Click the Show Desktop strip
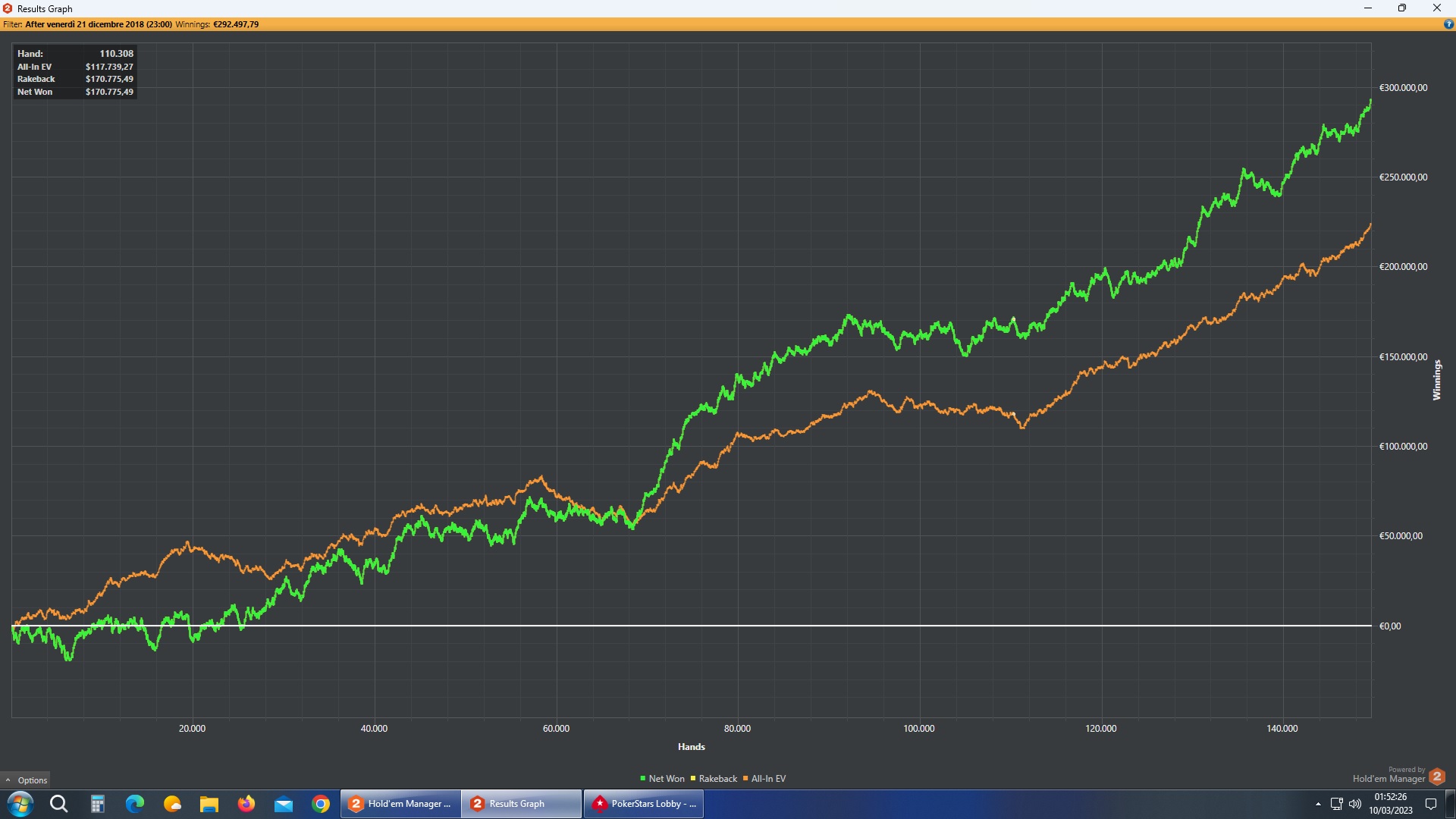Image resolution: width=1456 pixels, height=819 pixels. (x=1451, y=804)
